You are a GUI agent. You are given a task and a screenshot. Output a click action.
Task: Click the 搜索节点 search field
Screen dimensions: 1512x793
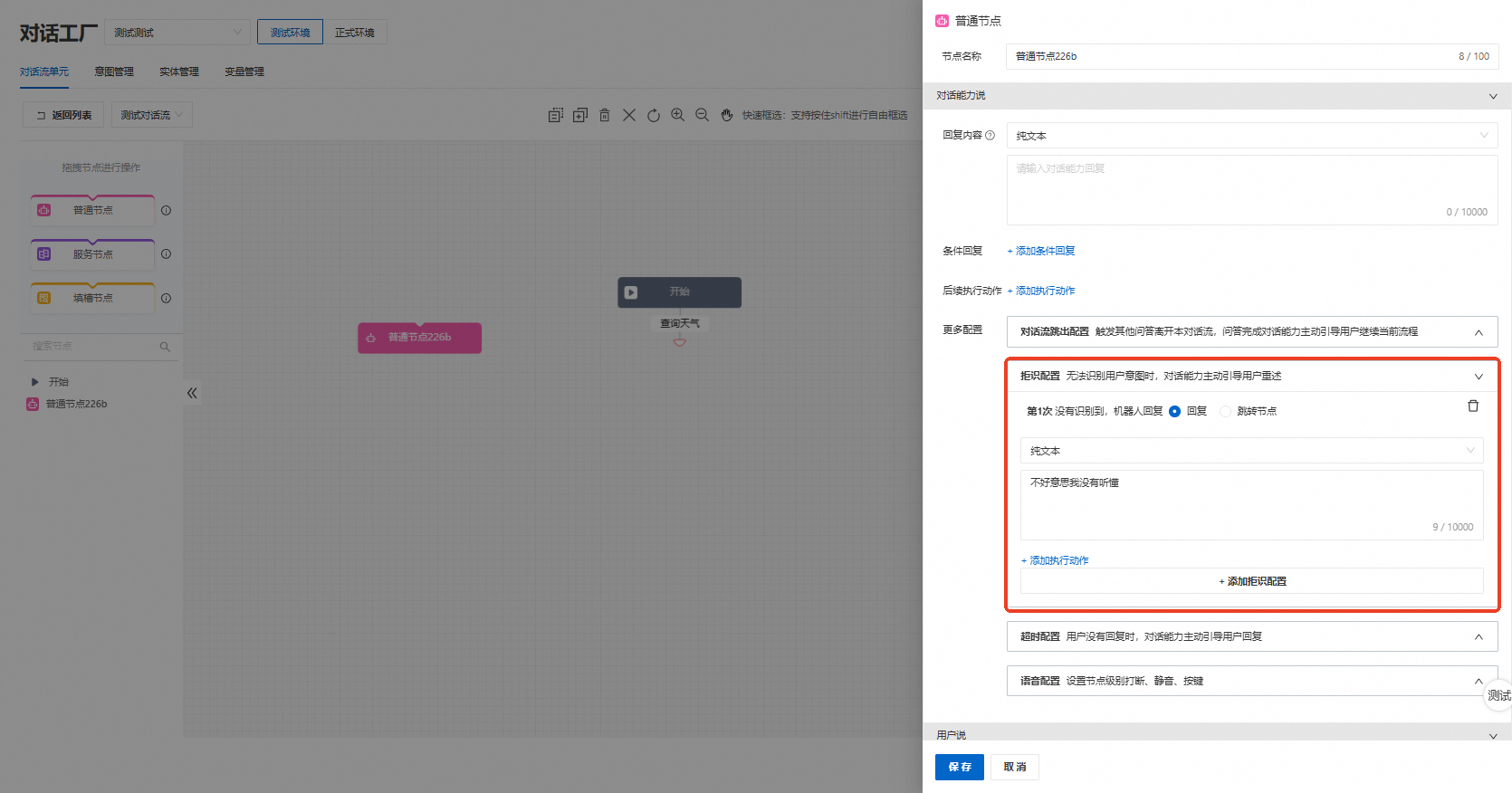point(100,346)
